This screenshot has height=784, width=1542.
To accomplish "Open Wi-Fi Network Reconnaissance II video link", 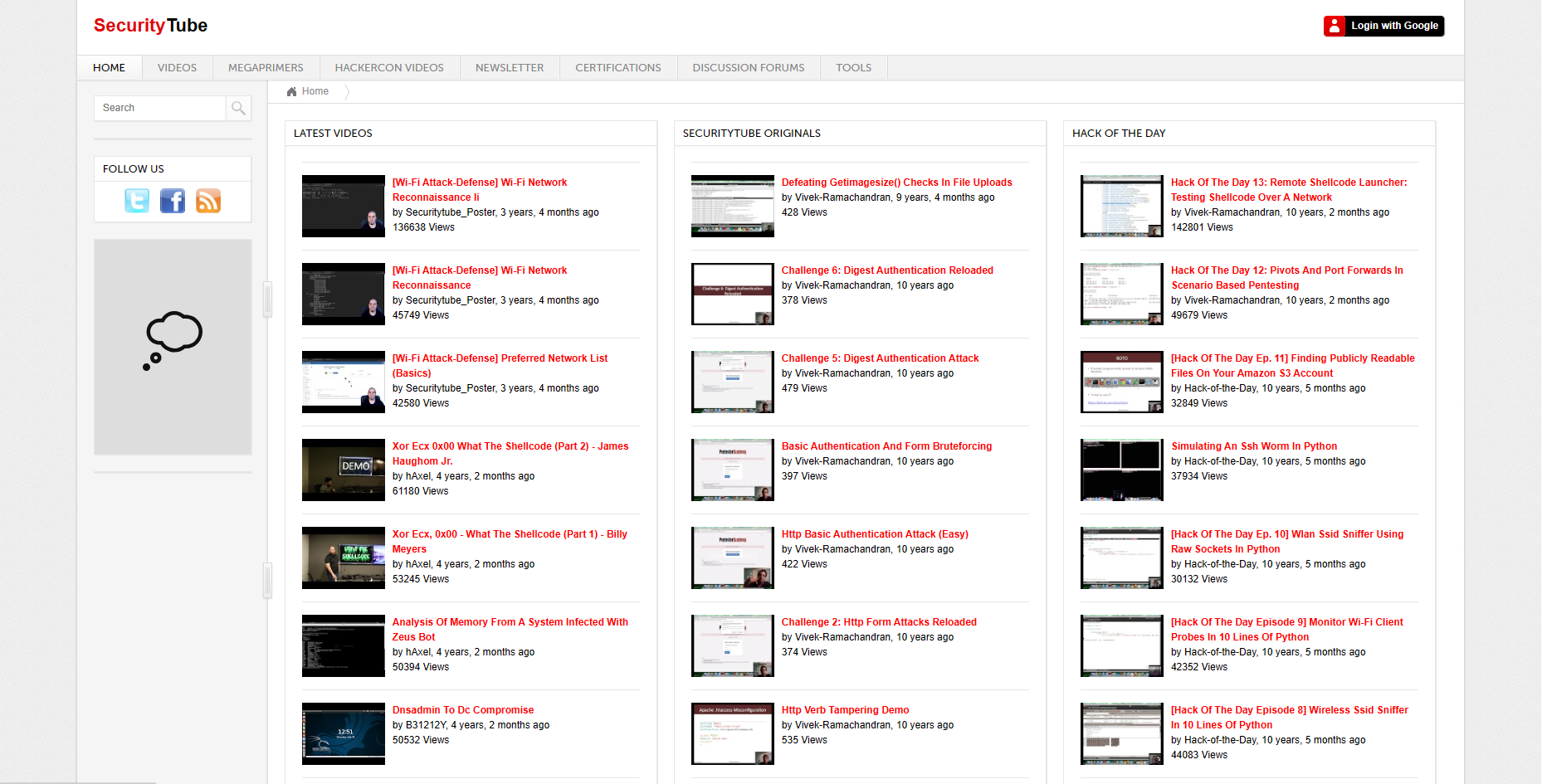I will pos(480,190).
